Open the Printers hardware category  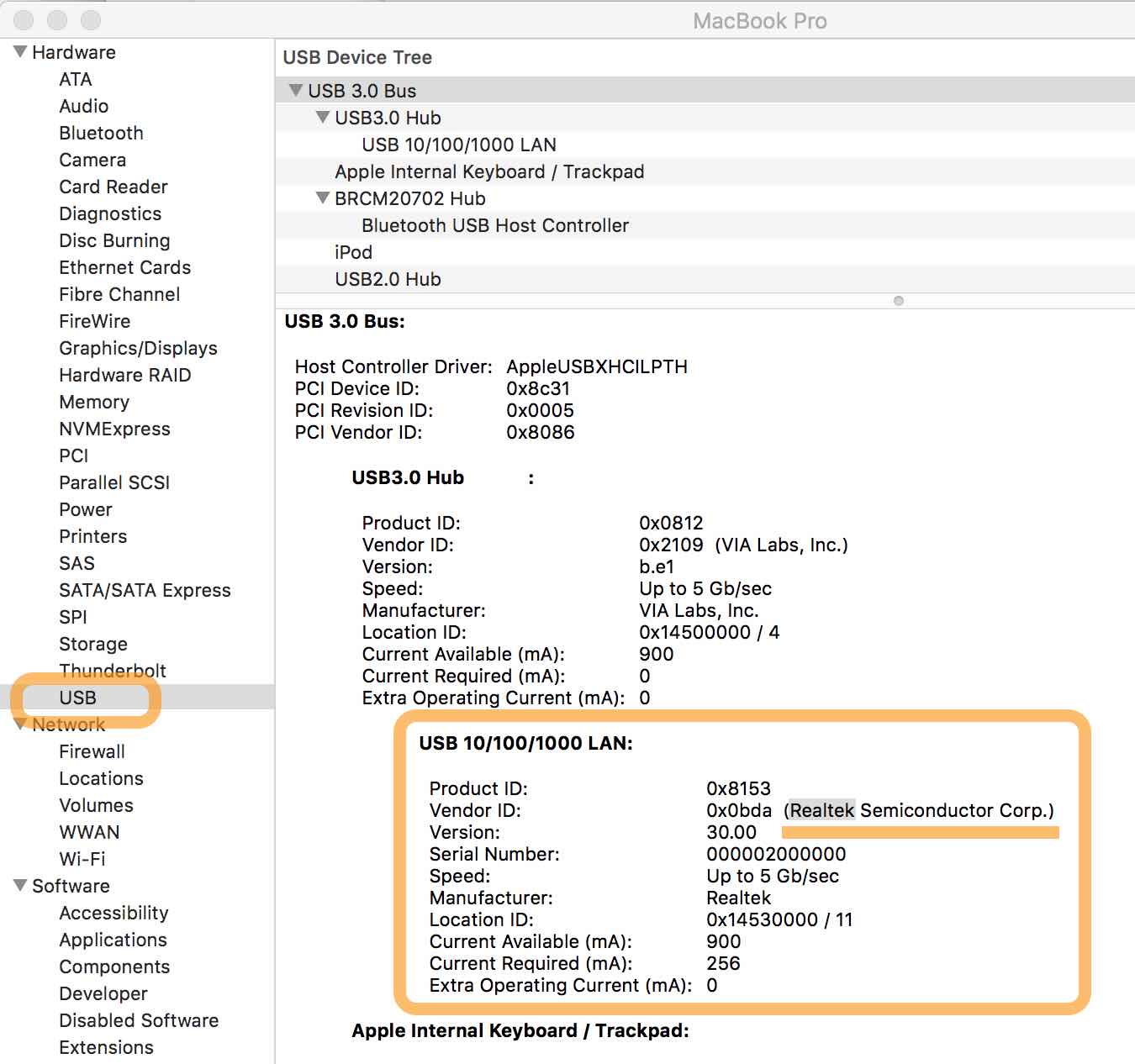(92, 536)
